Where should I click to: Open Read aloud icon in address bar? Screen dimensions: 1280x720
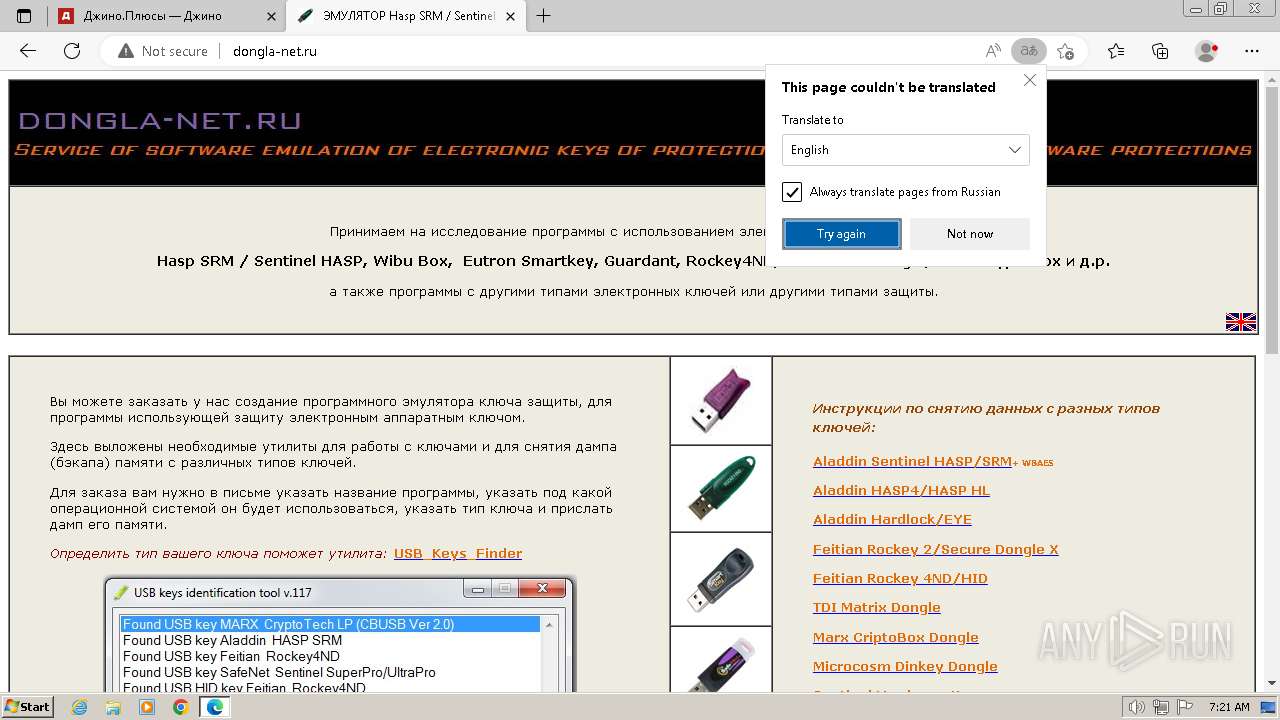993,51
